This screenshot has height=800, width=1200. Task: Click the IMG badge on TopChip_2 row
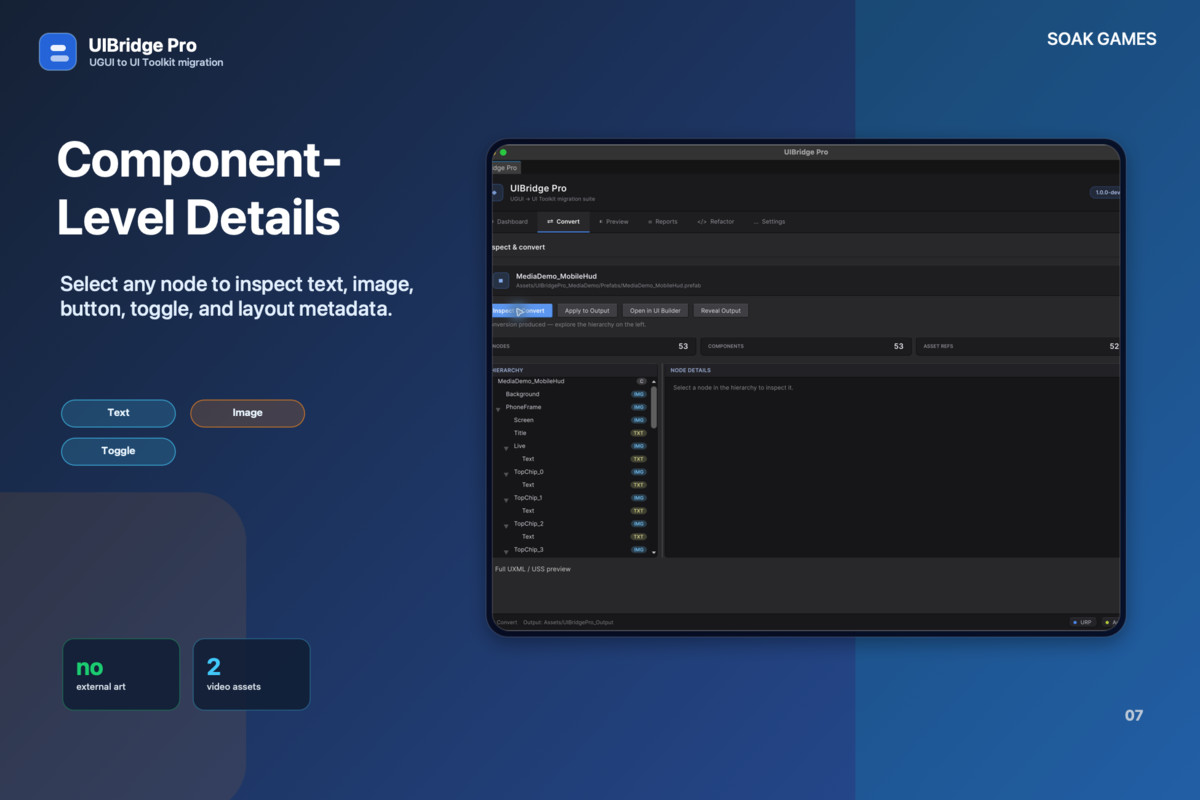(x=638, y=524)
